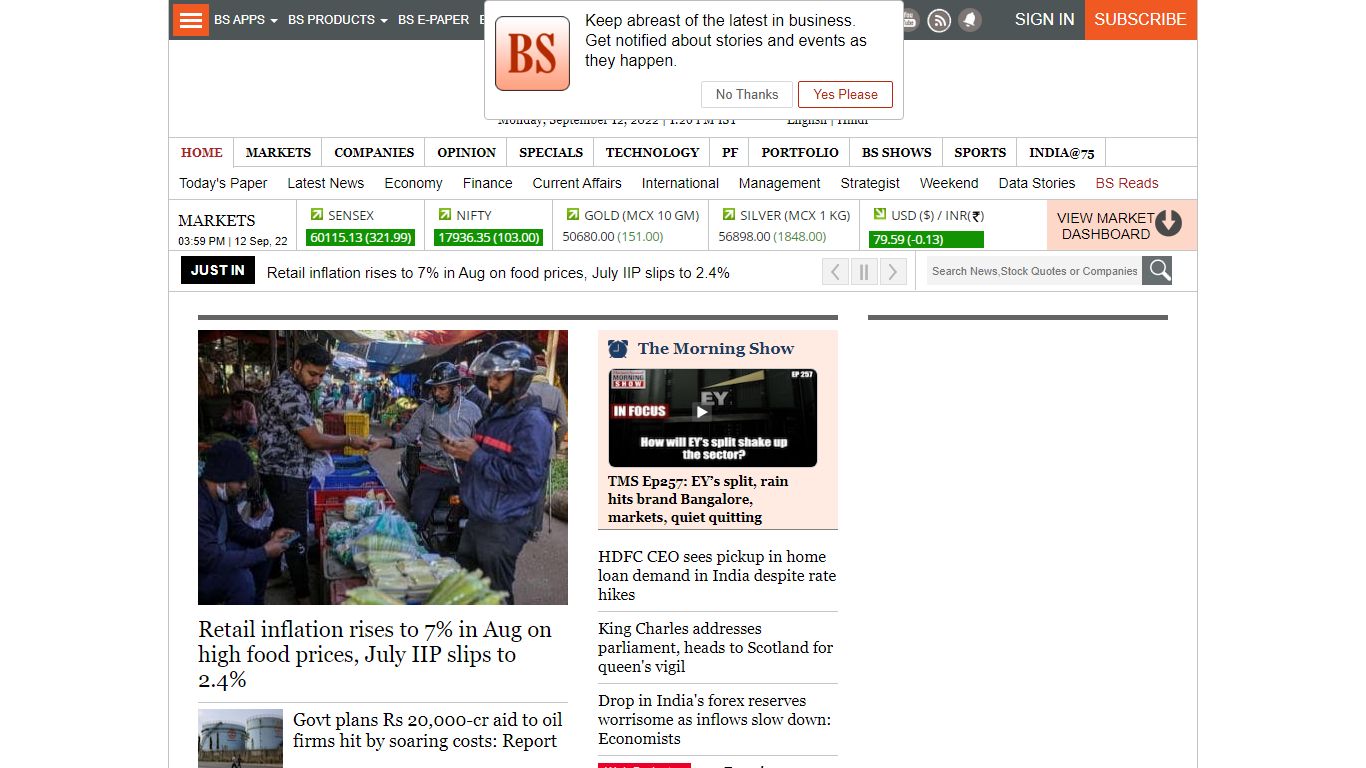Open Today's Paper submenu link
The width and height of the screenshot is (1366, 768).
223,183
